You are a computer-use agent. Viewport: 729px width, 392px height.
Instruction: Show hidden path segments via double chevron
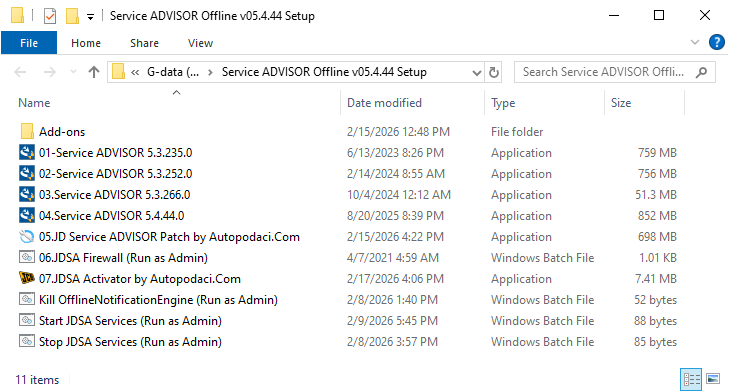(135, 72)
